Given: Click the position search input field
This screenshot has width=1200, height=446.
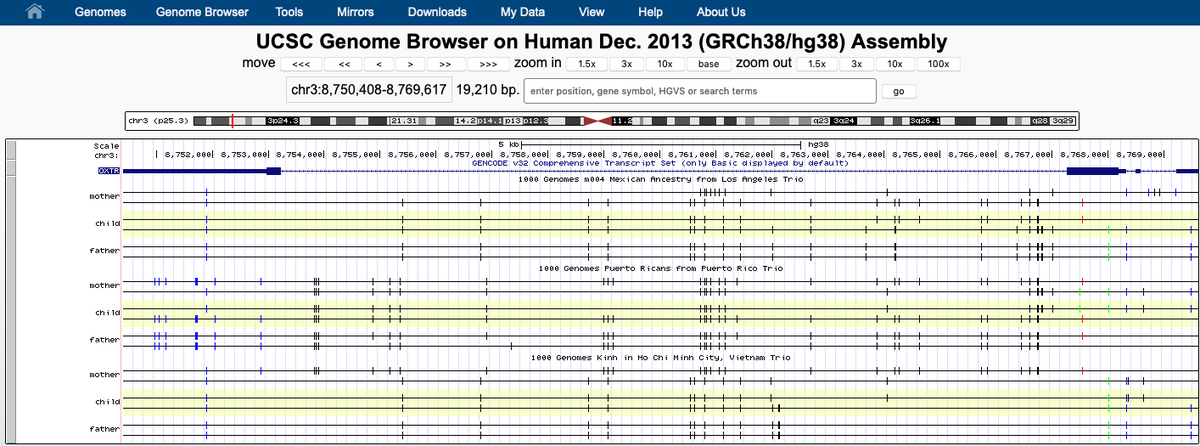Looking at the screenshot, I should click(700, 91).
